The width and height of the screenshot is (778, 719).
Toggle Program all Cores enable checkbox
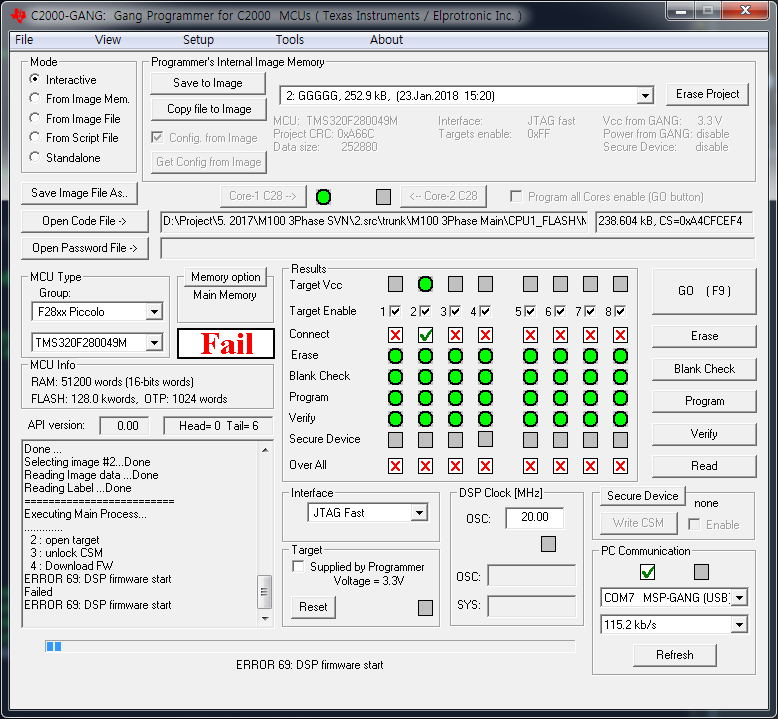point(516,196)
